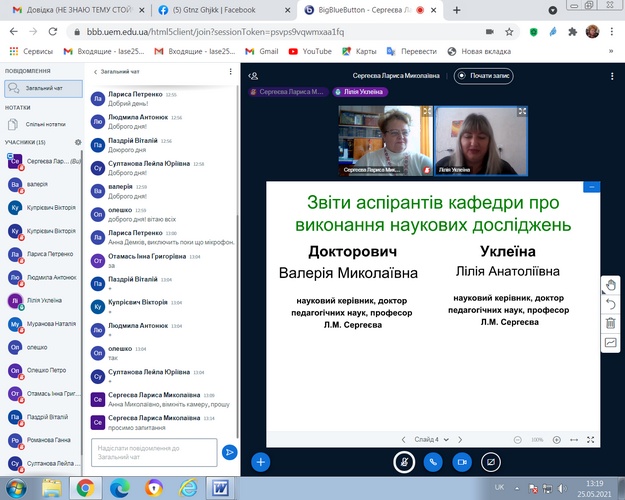Open the blue plus actions menu
625x500 pixels.
[x=260, y=462]
